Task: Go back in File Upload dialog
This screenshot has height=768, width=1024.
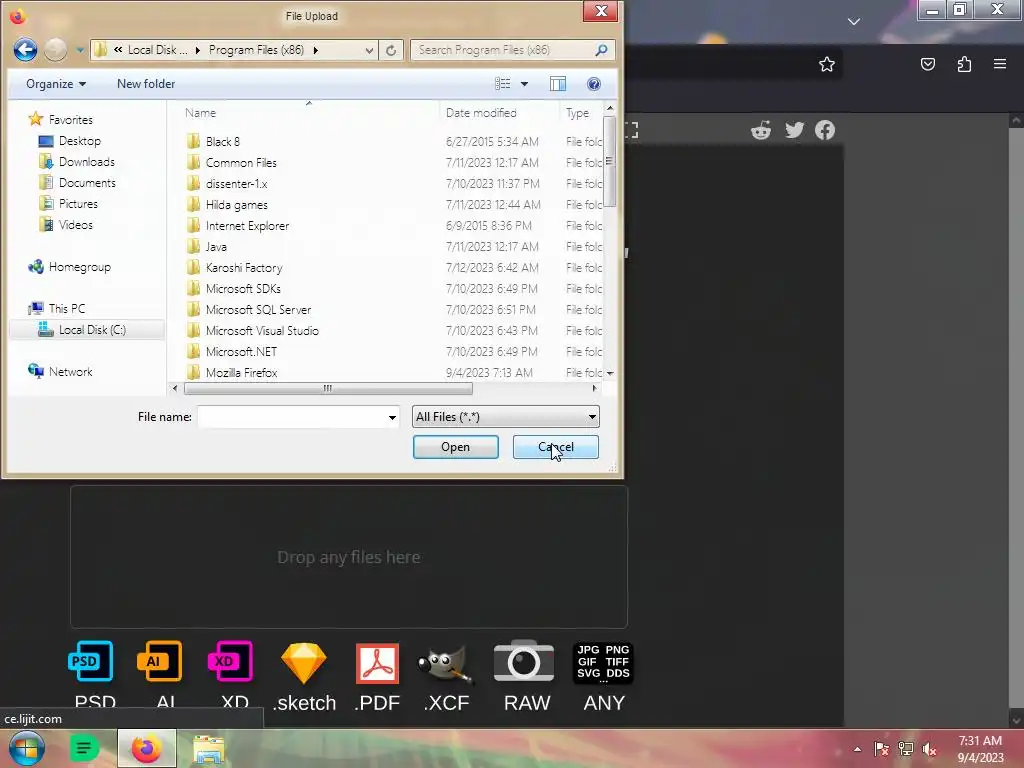Action: coord(25,50)
